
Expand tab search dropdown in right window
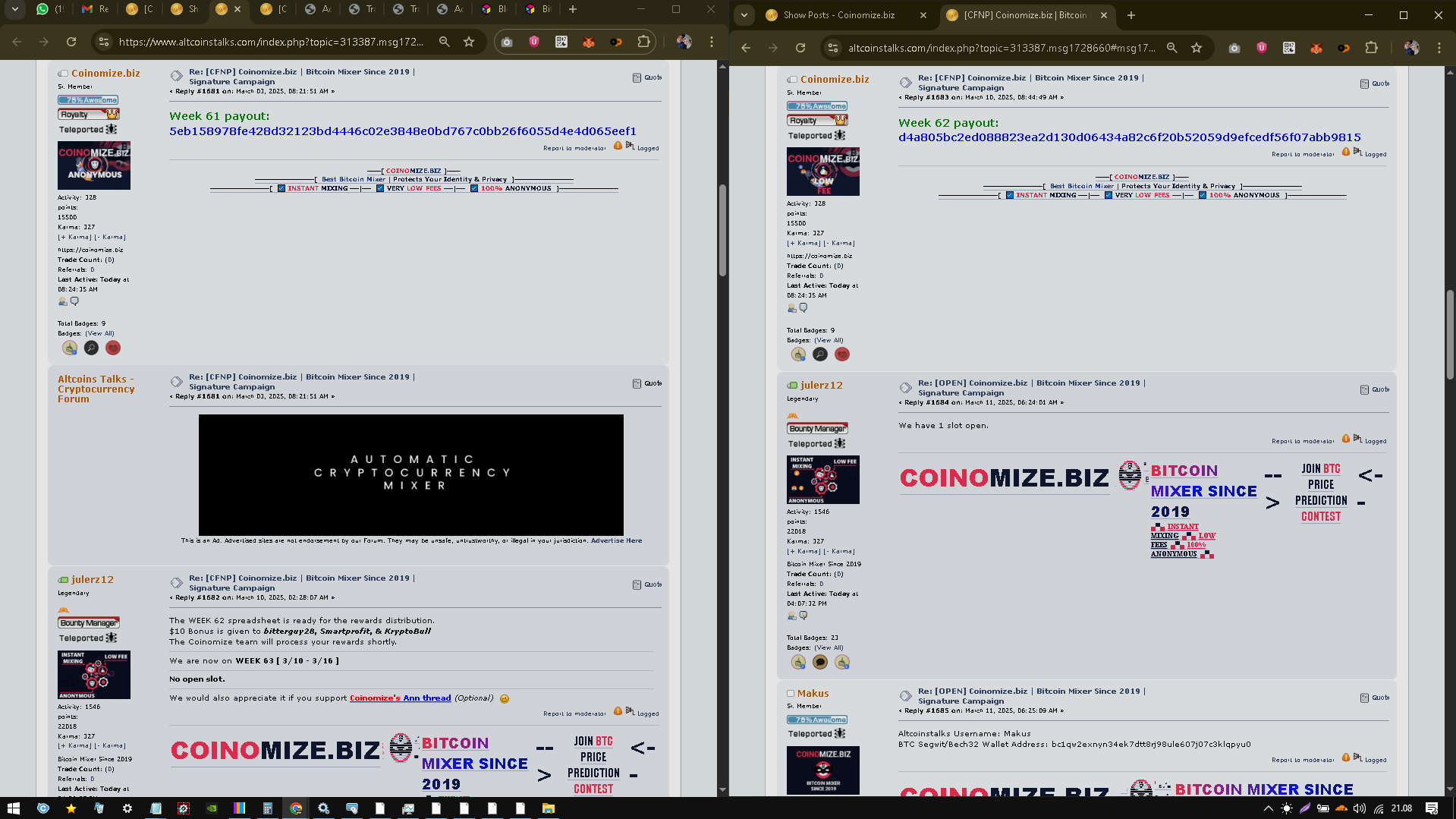click(x=744, y=15)
